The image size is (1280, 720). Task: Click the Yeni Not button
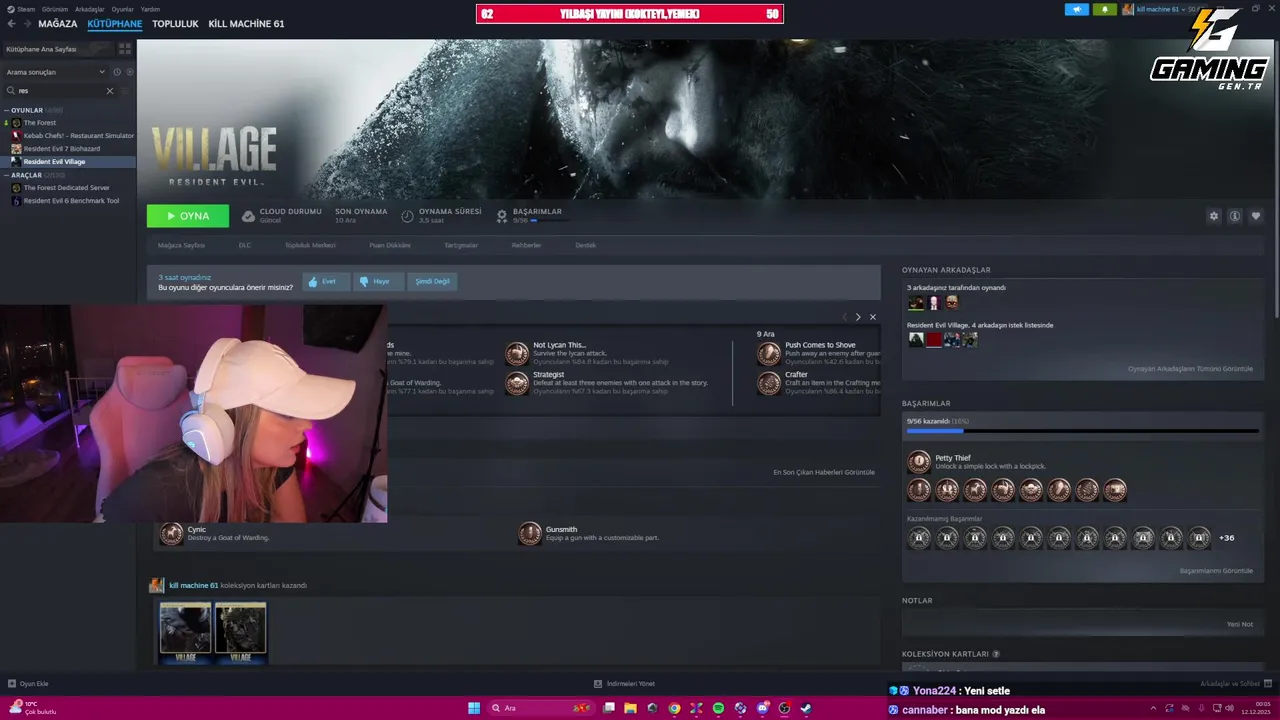pos(1240,624)
